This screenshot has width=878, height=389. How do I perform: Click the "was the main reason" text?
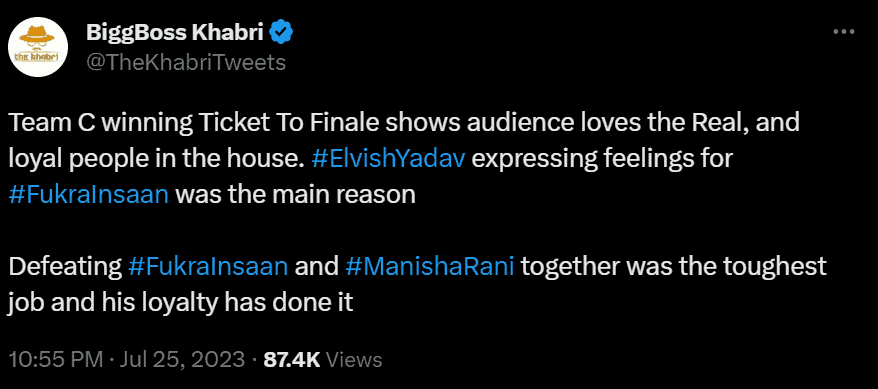(x=296, y=195)
